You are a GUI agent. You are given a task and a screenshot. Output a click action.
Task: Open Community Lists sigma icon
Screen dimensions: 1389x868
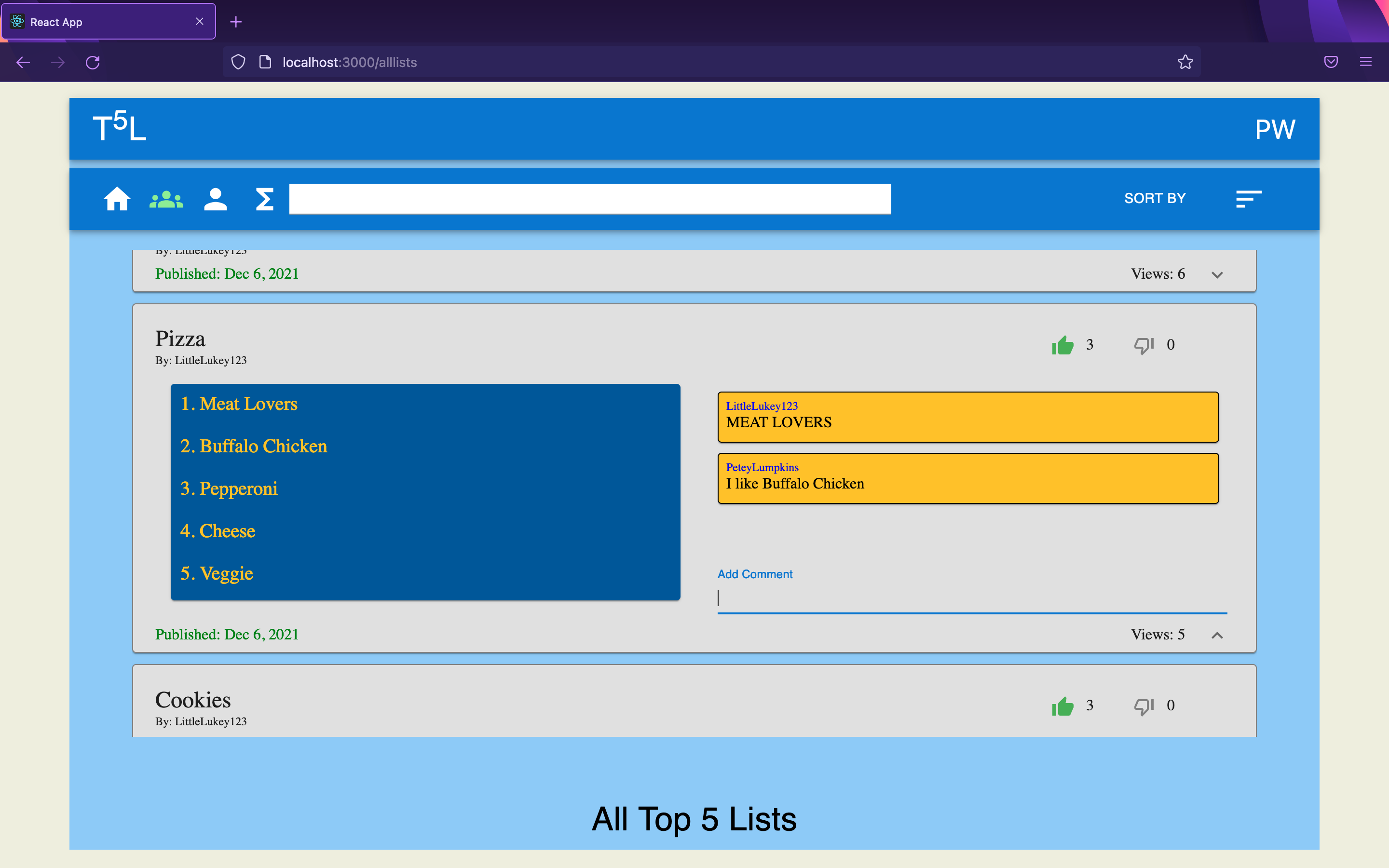pos(264,199)
